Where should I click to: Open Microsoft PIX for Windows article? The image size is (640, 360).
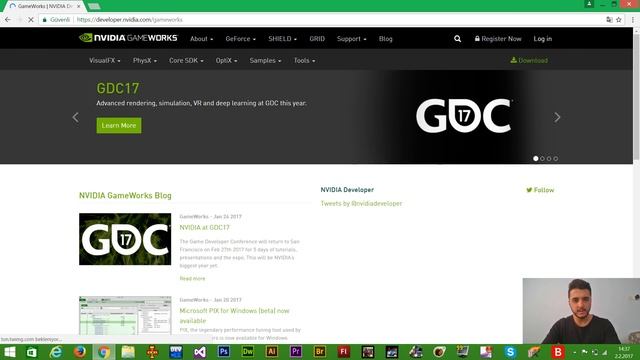pyautogui.click(x=234, y=316)
